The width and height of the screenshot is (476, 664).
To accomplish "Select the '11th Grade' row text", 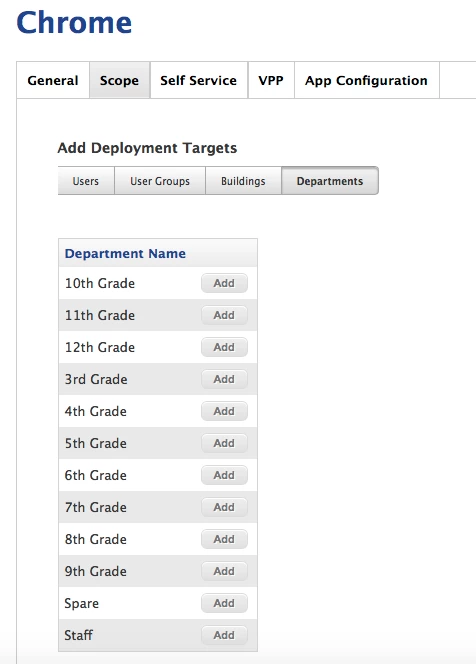I will (100, 315).
